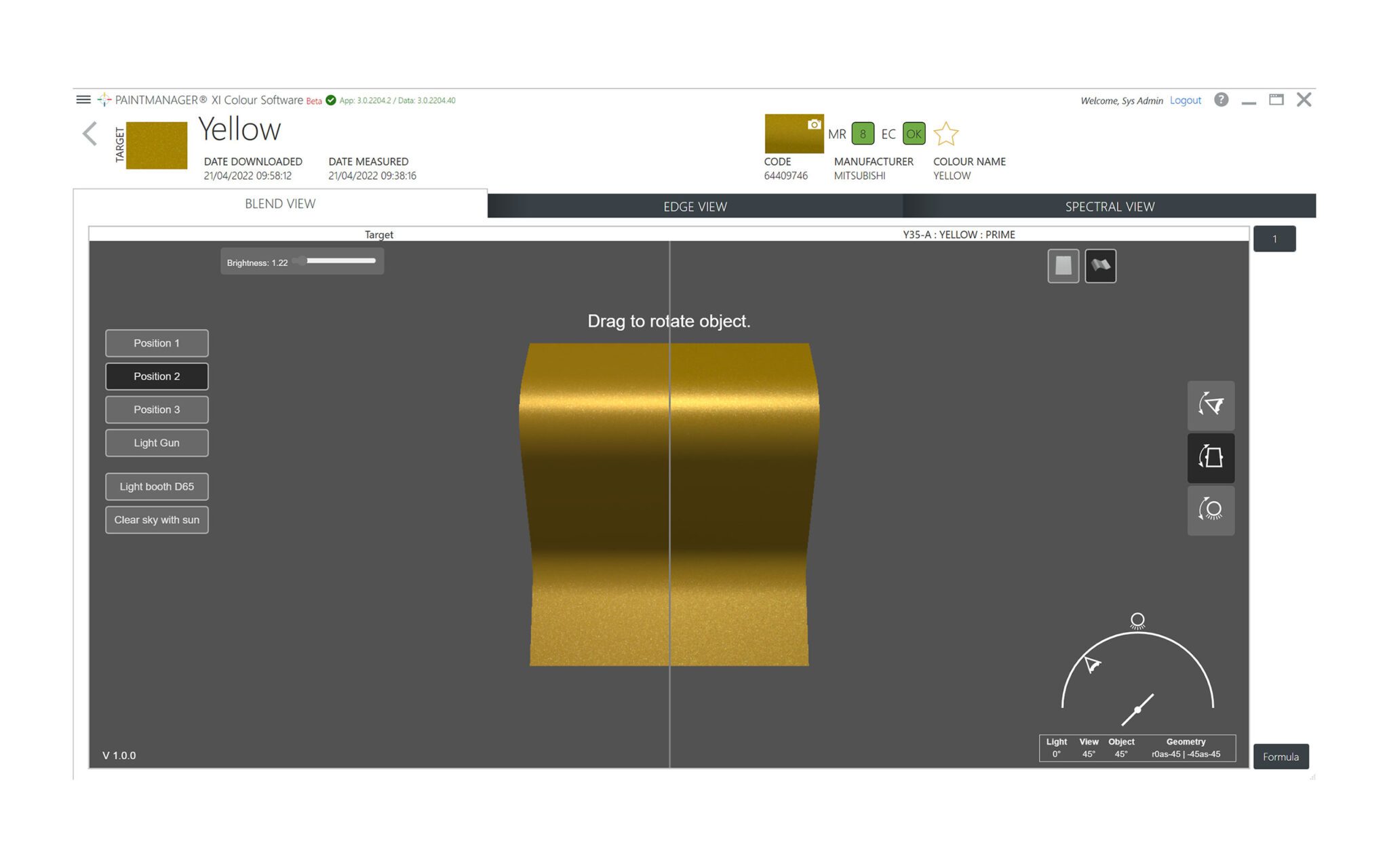Open the Spectral View tab
The width and height of the screenshot is (1389, 868).
pos(1109,206)
